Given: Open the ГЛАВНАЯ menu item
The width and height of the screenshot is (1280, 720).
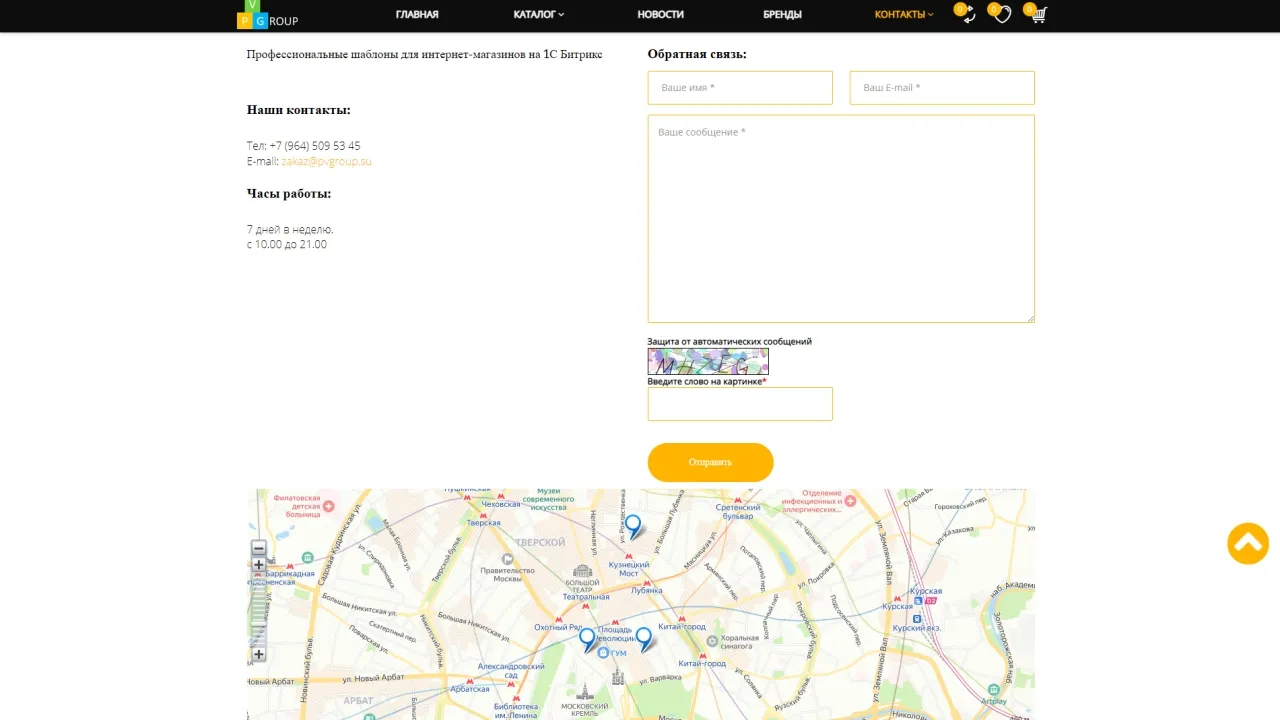Looking at the screenshot, I should coord(417,14).
